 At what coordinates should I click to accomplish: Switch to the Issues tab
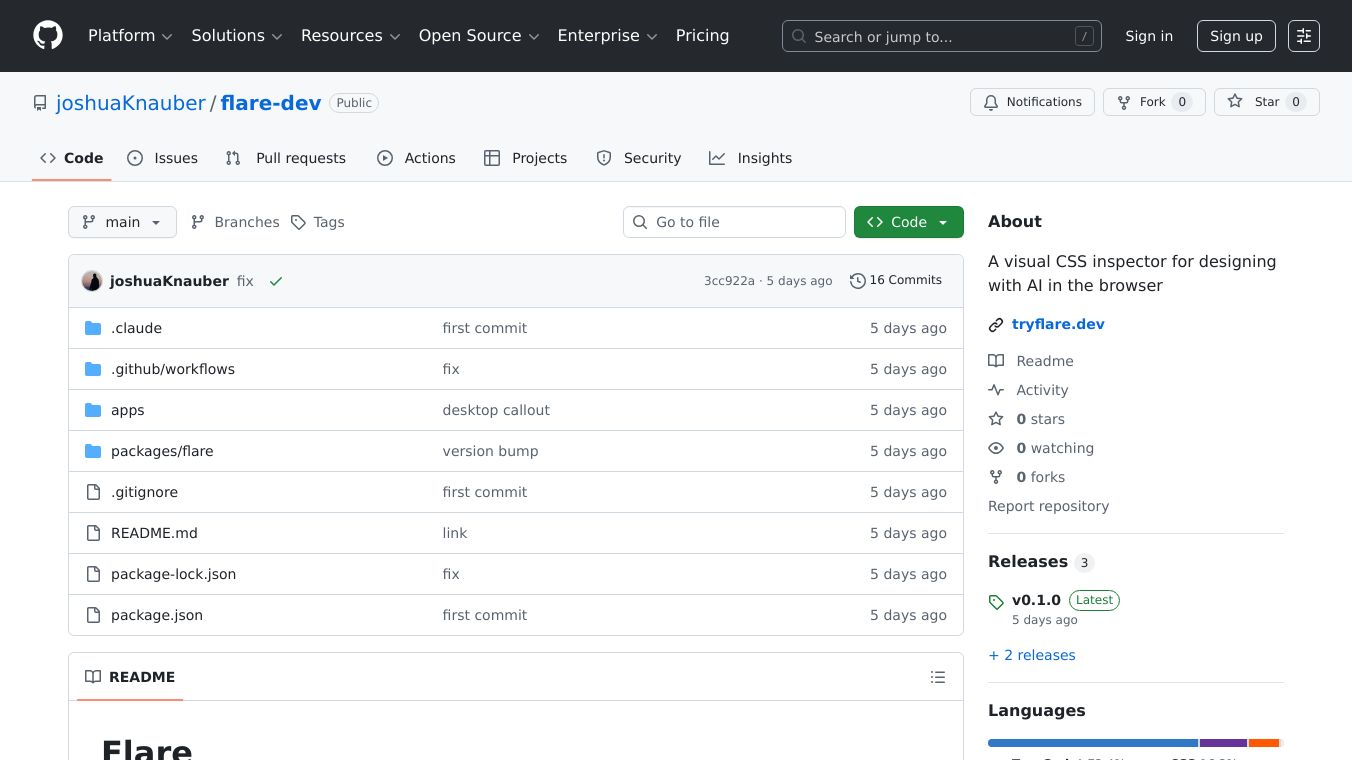[163, 158]
